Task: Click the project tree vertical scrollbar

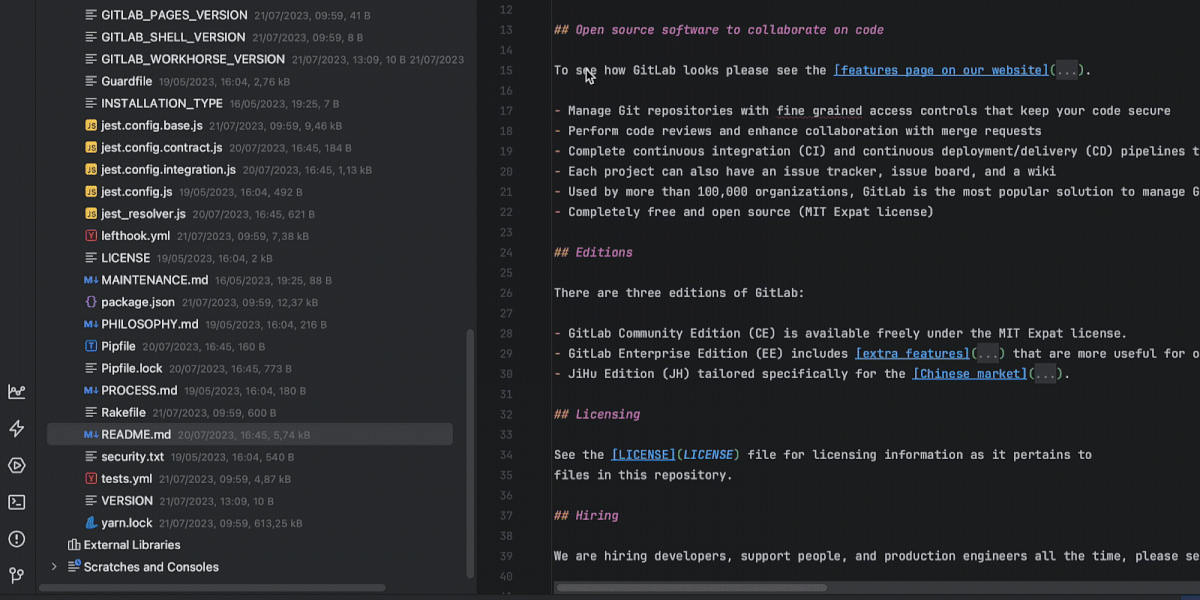Action: 470,450
